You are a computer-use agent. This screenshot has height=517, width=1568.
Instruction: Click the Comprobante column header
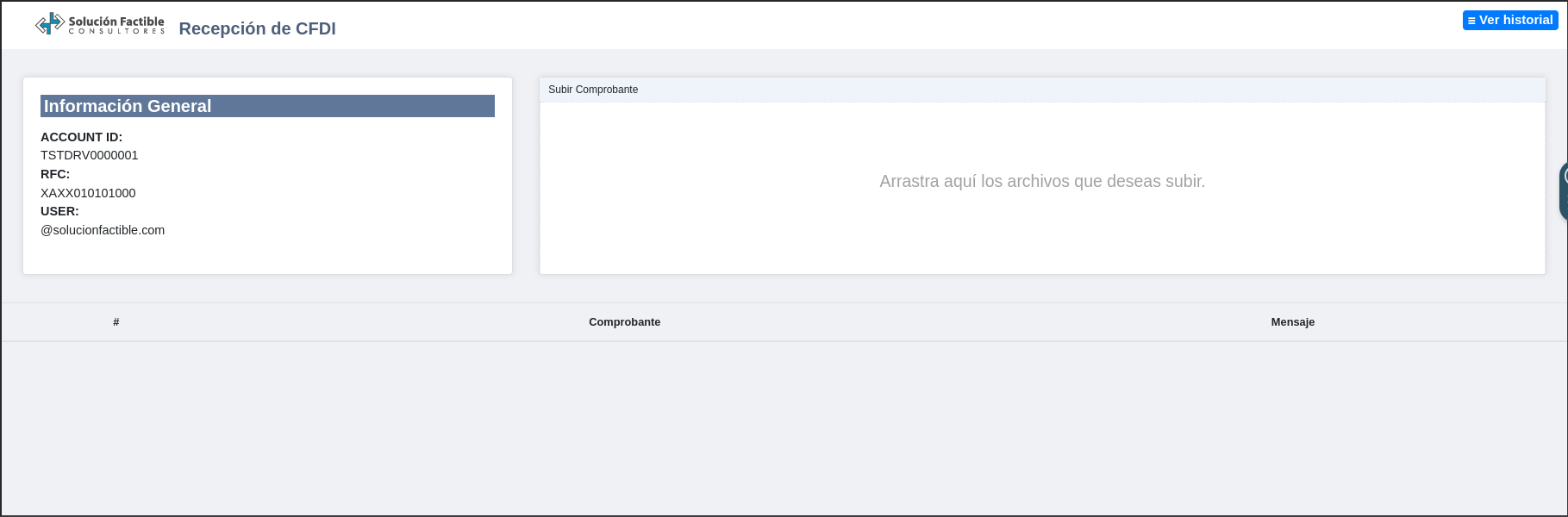pos(624,322)
